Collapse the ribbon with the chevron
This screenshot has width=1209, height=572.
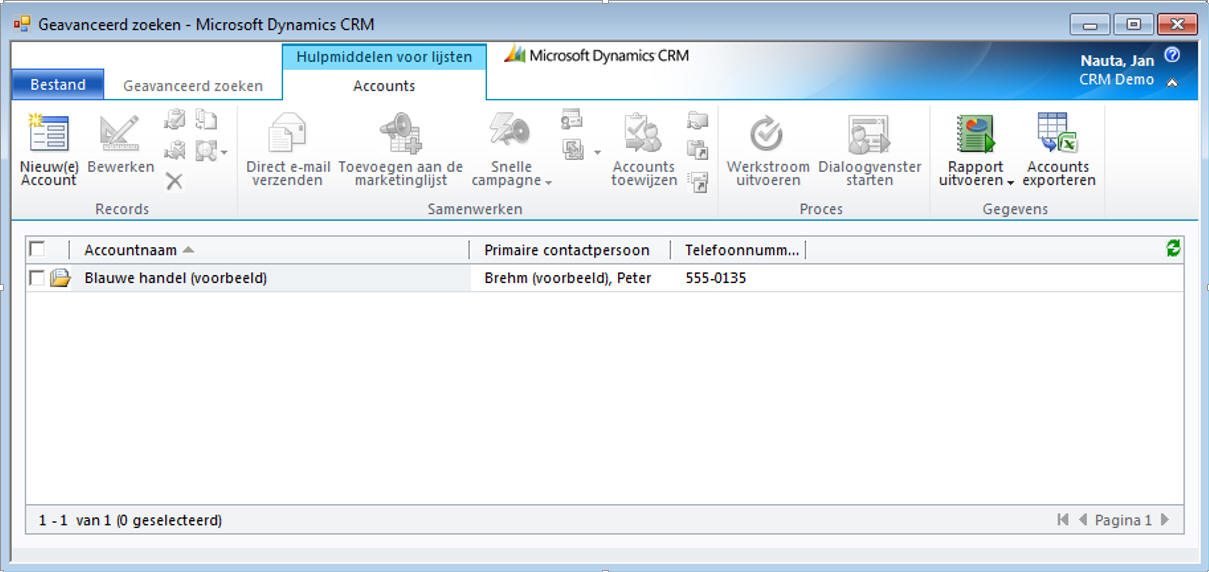pyautogui.click(x=1172, y=83)
